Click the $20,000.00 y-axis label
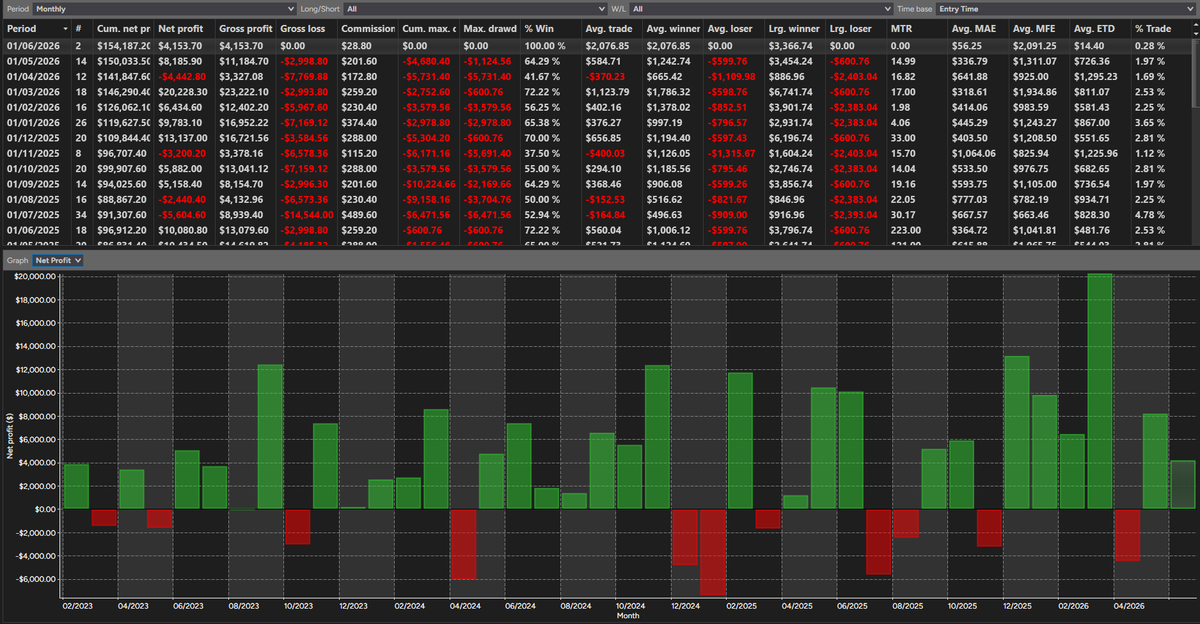Viewport: 1200px width, 624px height. pos(34,277)
